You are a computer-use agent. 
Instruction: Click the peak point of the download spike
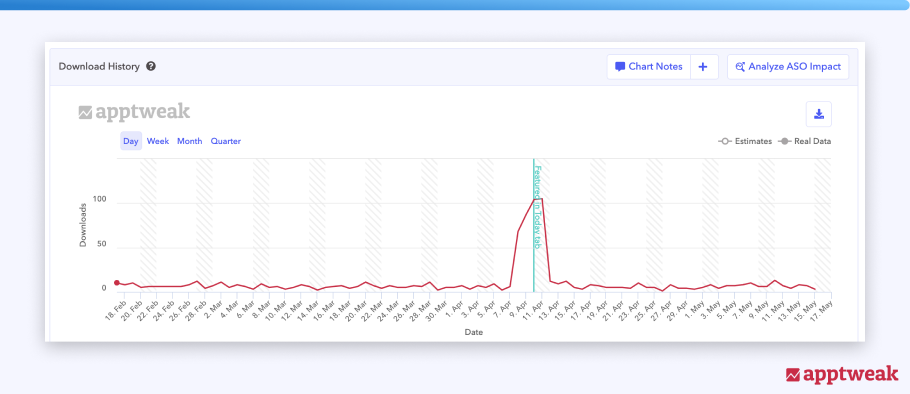coord(541,199)
